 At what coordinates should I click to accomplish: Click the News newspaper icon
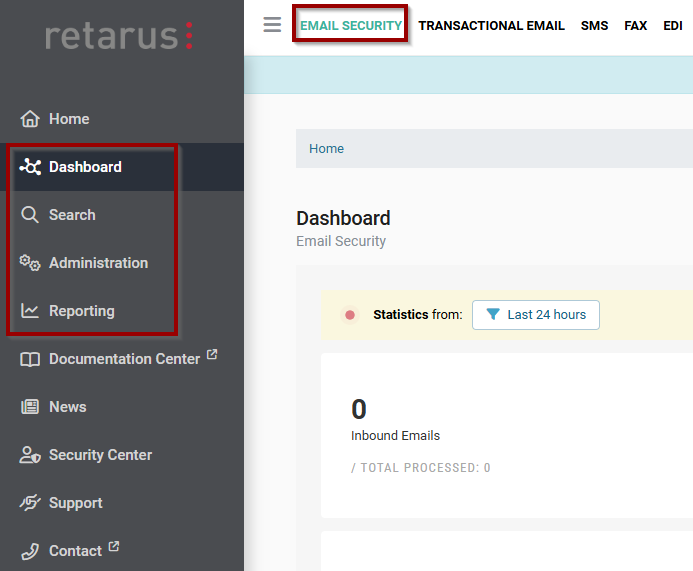click(30, 407)
